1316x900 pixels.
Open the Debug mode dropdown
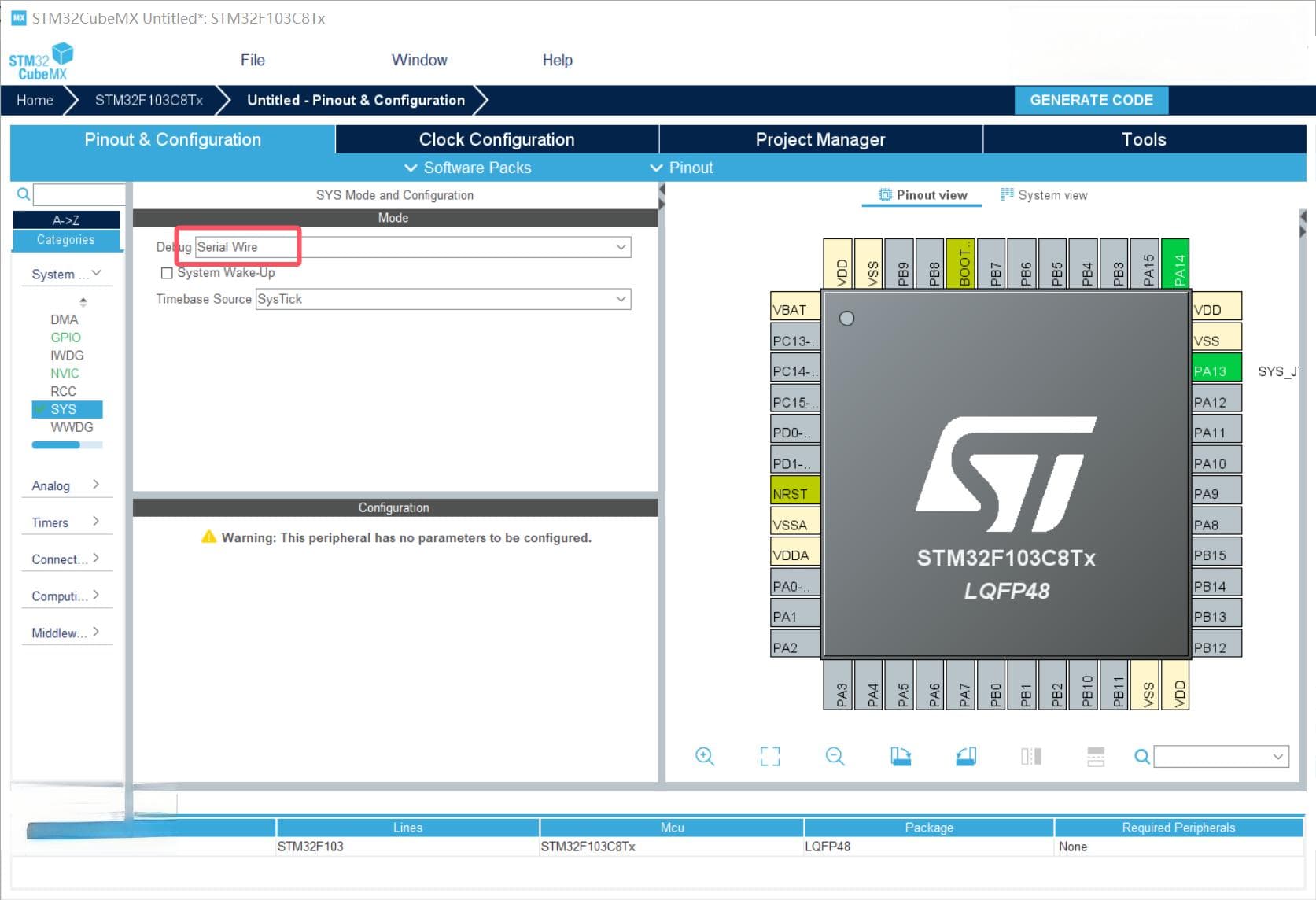point(413,247)
